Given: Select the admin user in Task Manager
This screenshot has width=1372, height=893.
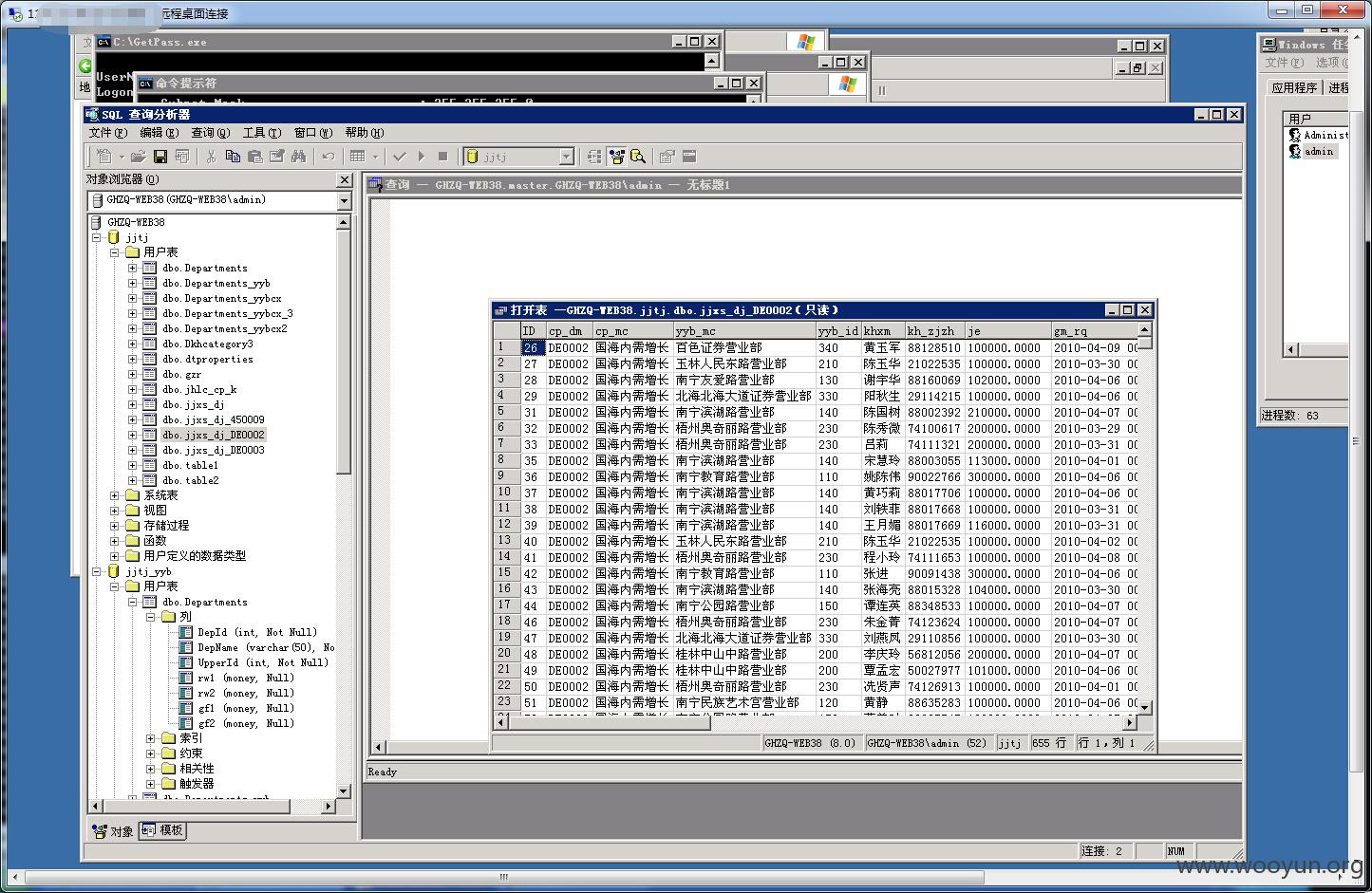Looking at the screenshot, I should [x=1317, y=152].
